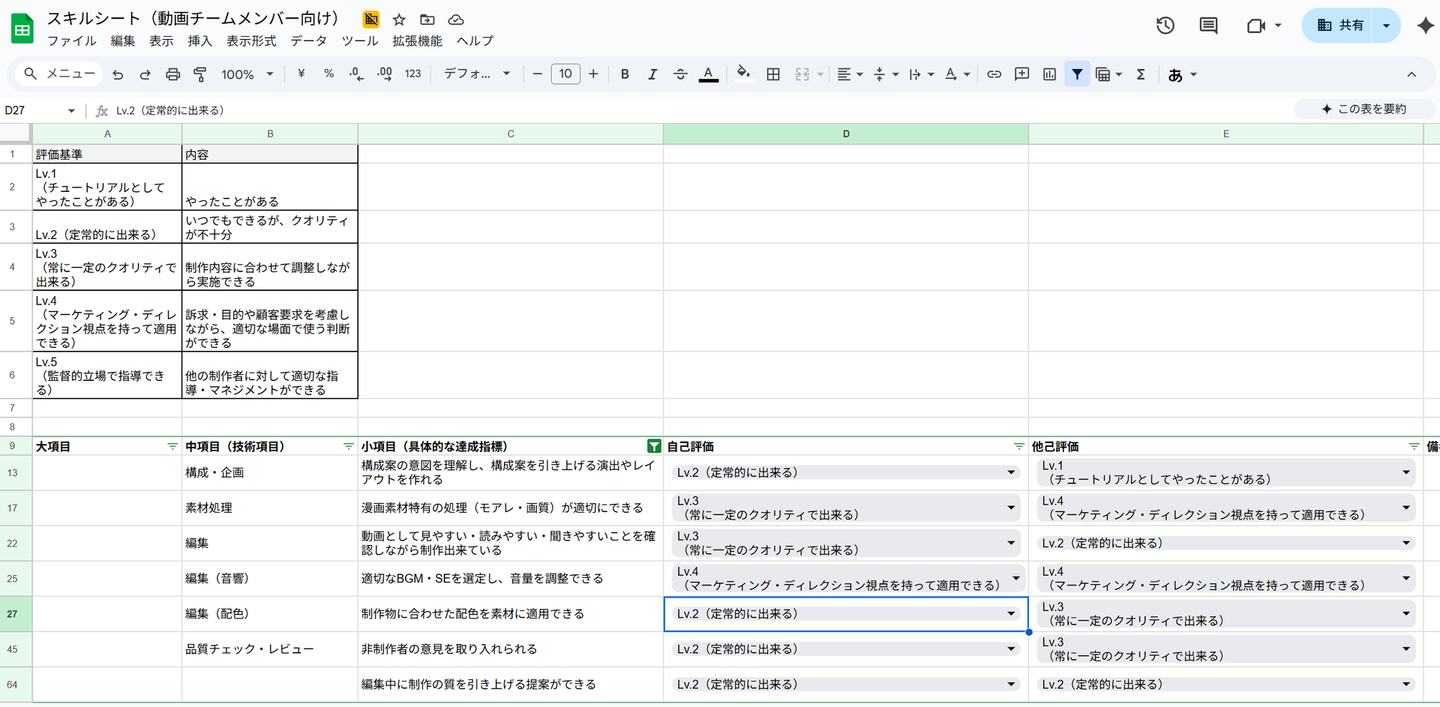Click the font size input field
The height and width of the screenshot is (707, 1440).
tap(565, 74)
